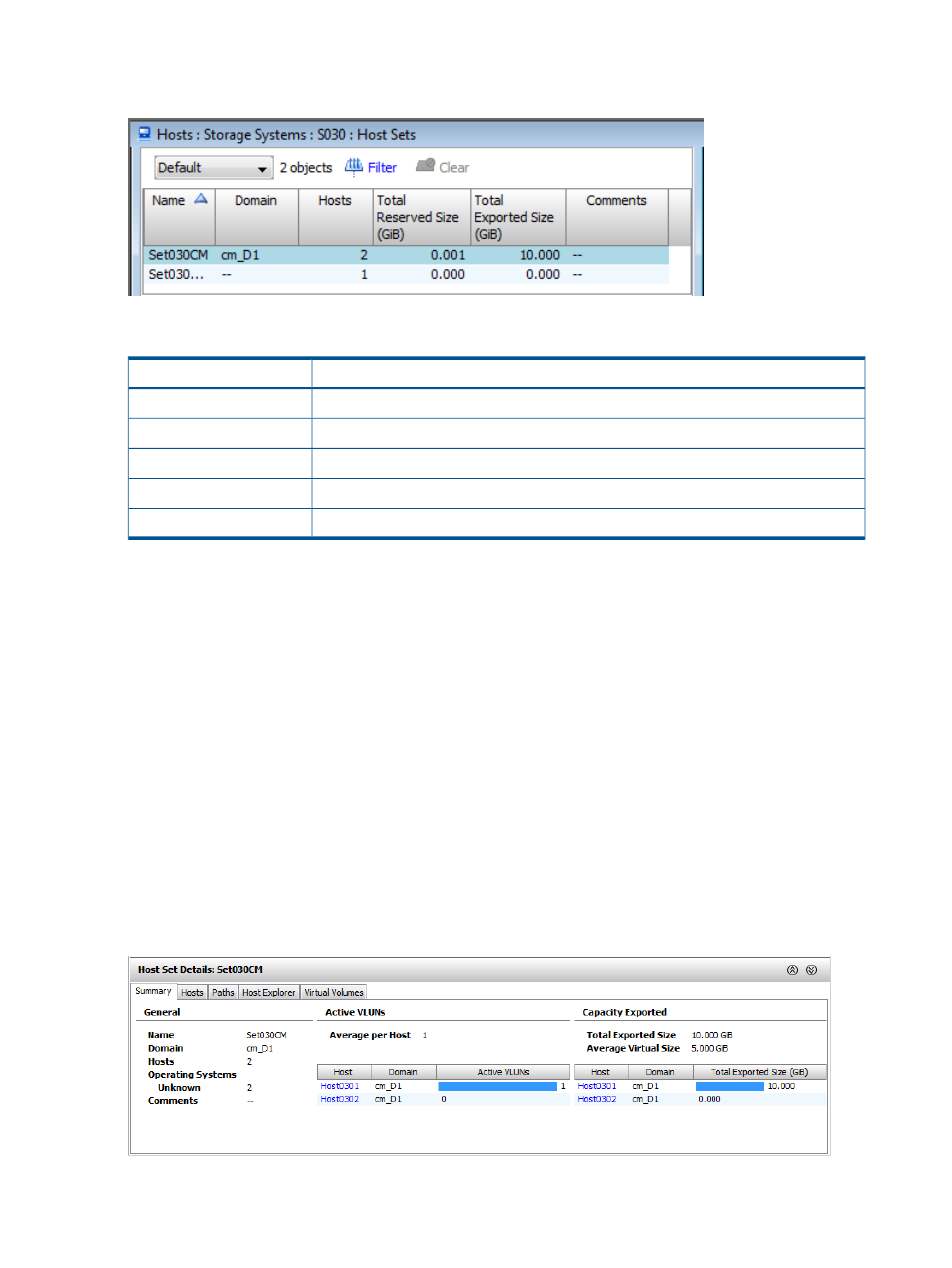
Task: Sort by the Domain column header in Host Sets
Action: (x=256, y=216)
